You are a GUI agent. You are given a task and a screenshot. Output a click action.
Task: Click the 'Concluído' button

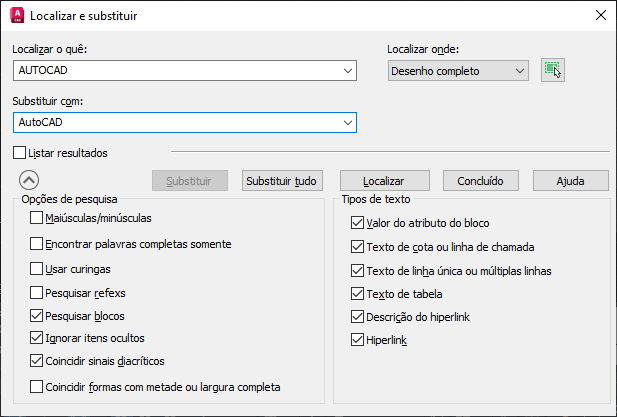tap(481, 181)
